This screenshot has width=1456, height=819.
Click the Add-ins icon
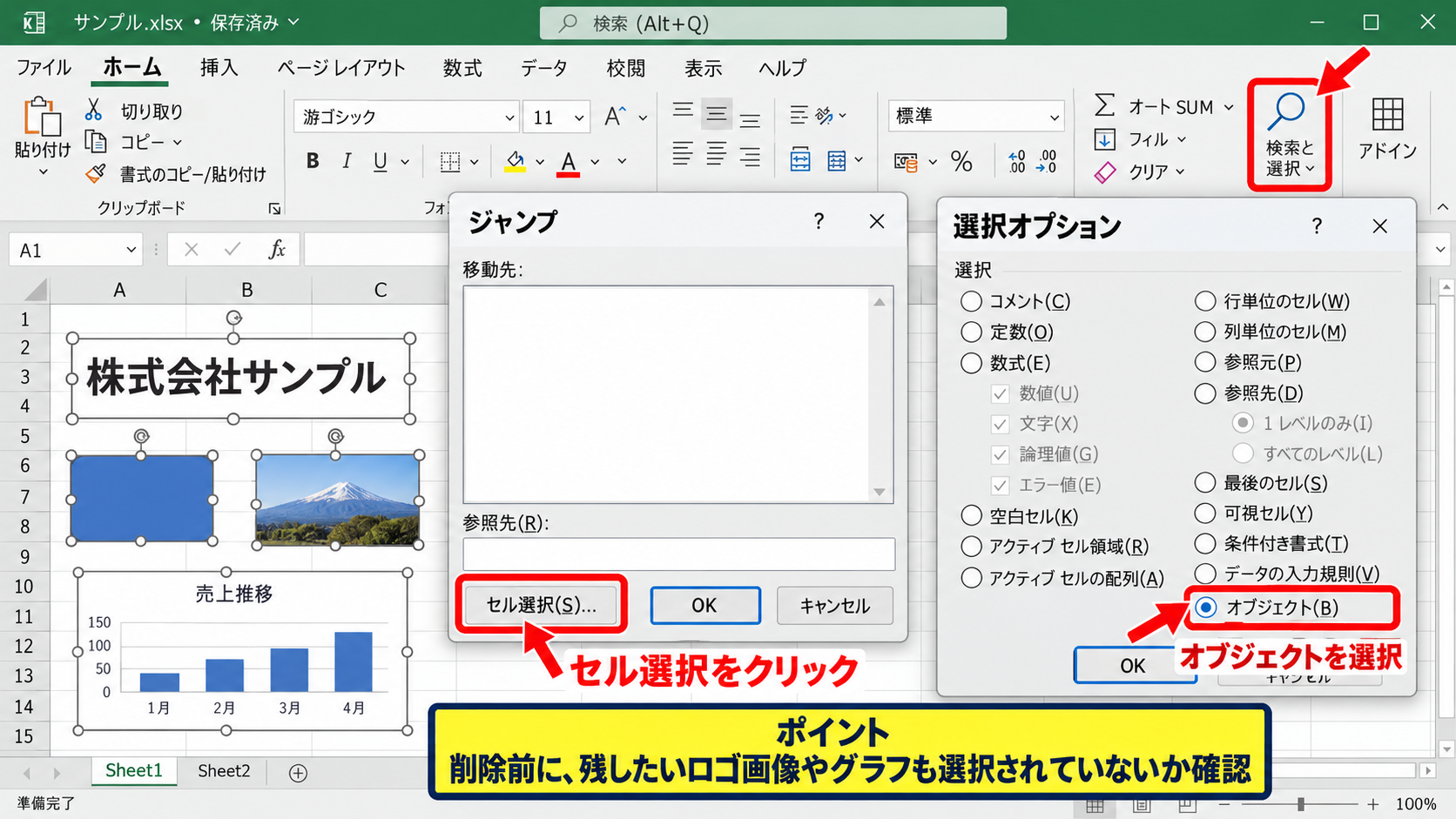(1387, 114)
